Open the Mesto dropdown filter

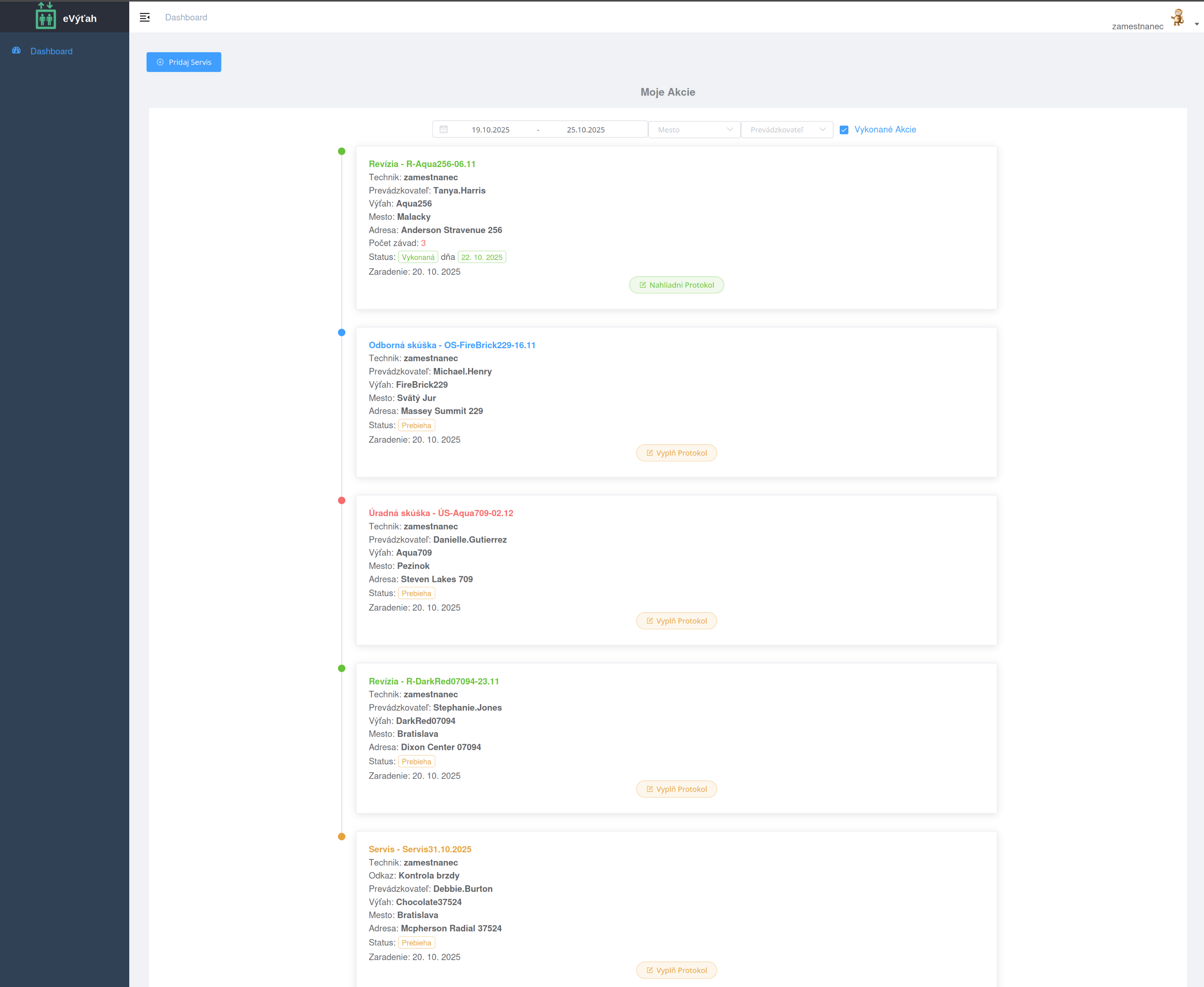pyautogui.click(x=694, y=130)
